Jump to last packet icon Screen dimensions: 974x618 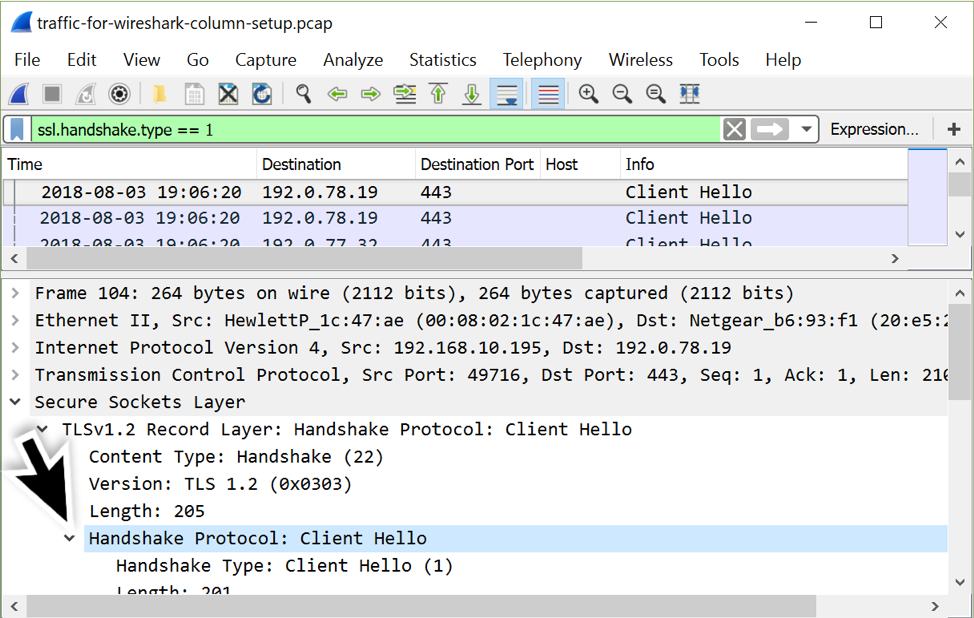(472, 94)
